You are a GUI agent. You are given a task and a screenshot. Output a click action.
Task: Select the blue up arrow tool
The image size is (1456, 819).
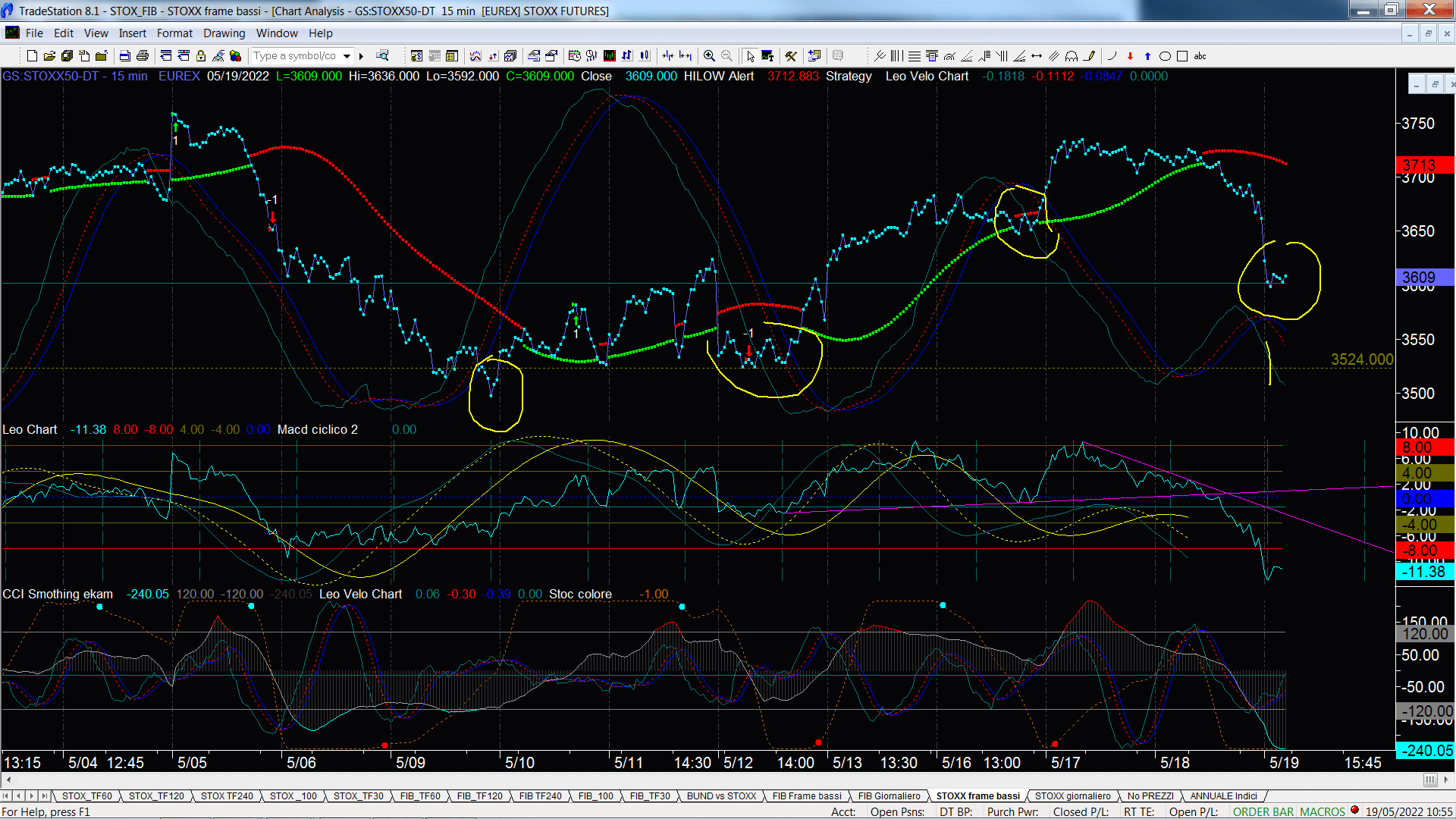(1147, 56)
